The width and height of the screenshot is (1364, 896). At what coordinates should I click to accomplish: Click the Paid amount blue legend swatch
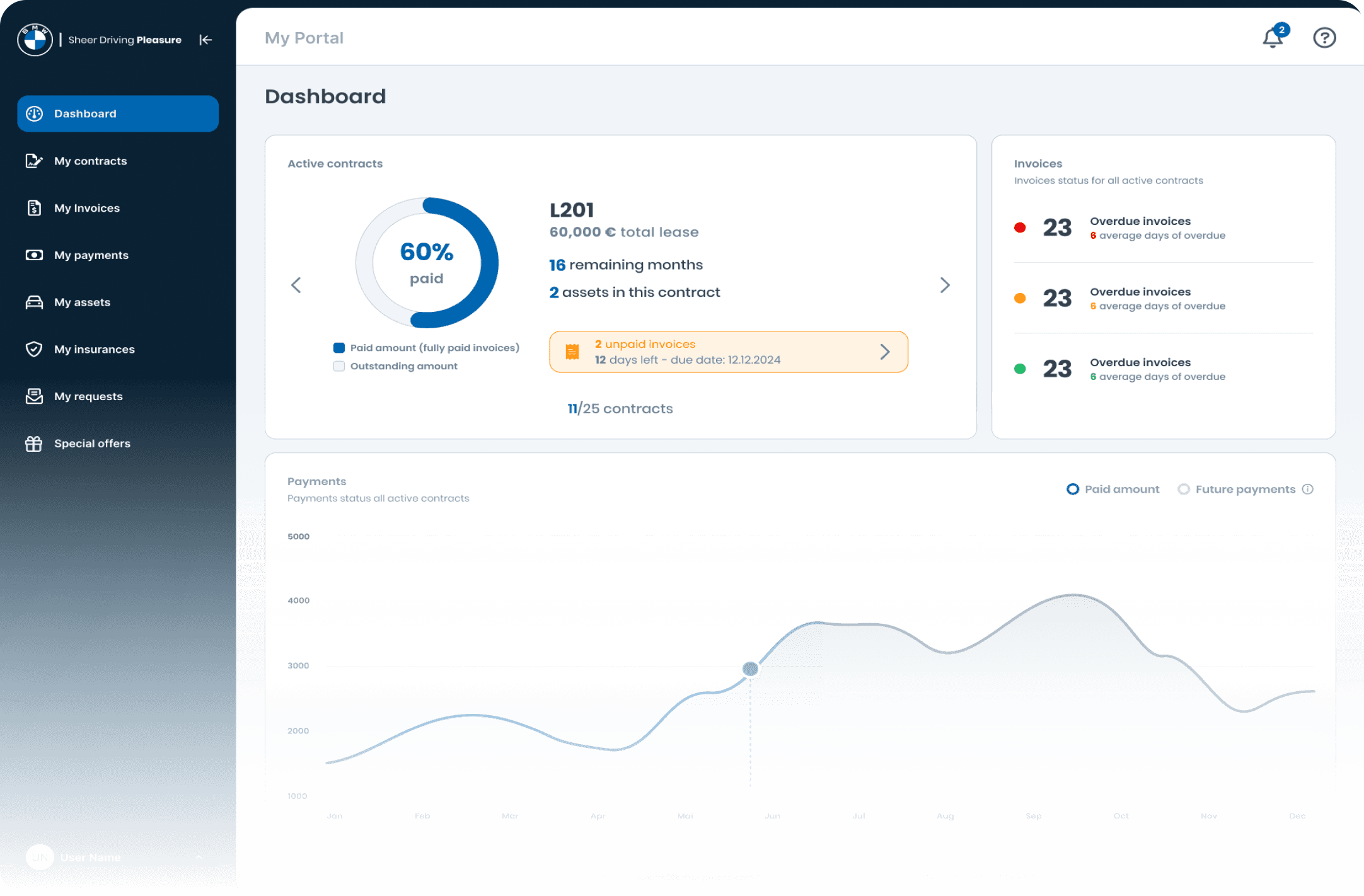click(x=339, y=348)
